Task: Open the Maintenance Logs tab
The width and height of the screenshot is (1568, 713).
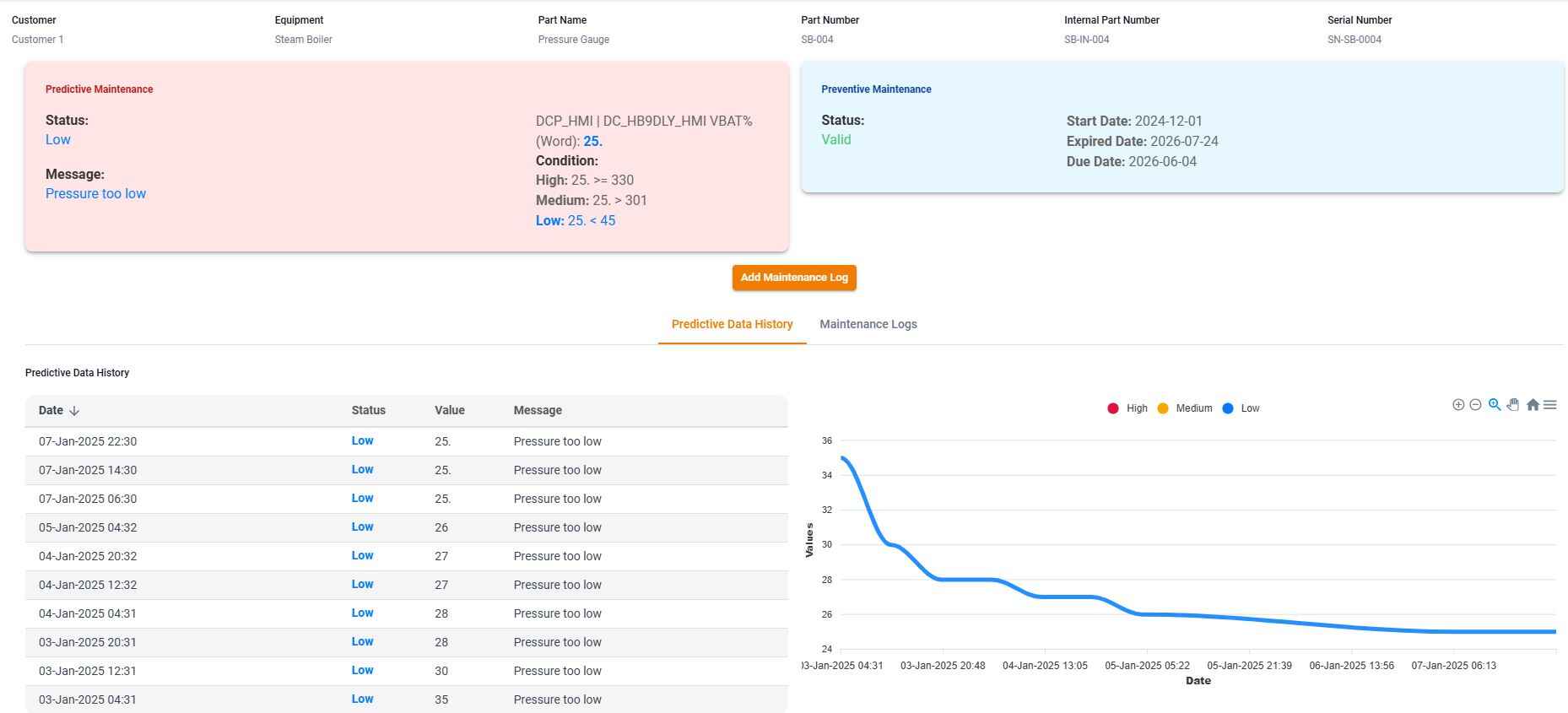Action: (x=868, y=324)
